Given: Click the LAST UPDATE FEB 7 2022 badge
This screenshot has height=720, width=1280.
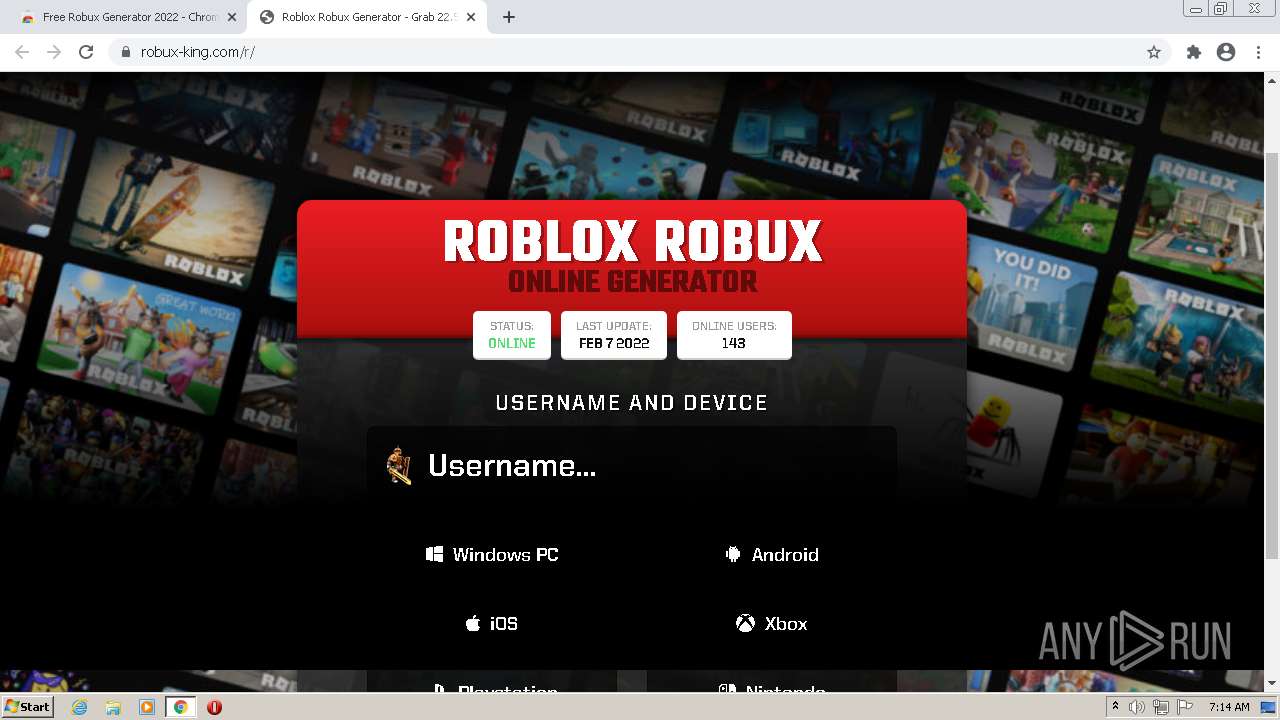Looking at the screenshot, I should [x=614, y=335].
